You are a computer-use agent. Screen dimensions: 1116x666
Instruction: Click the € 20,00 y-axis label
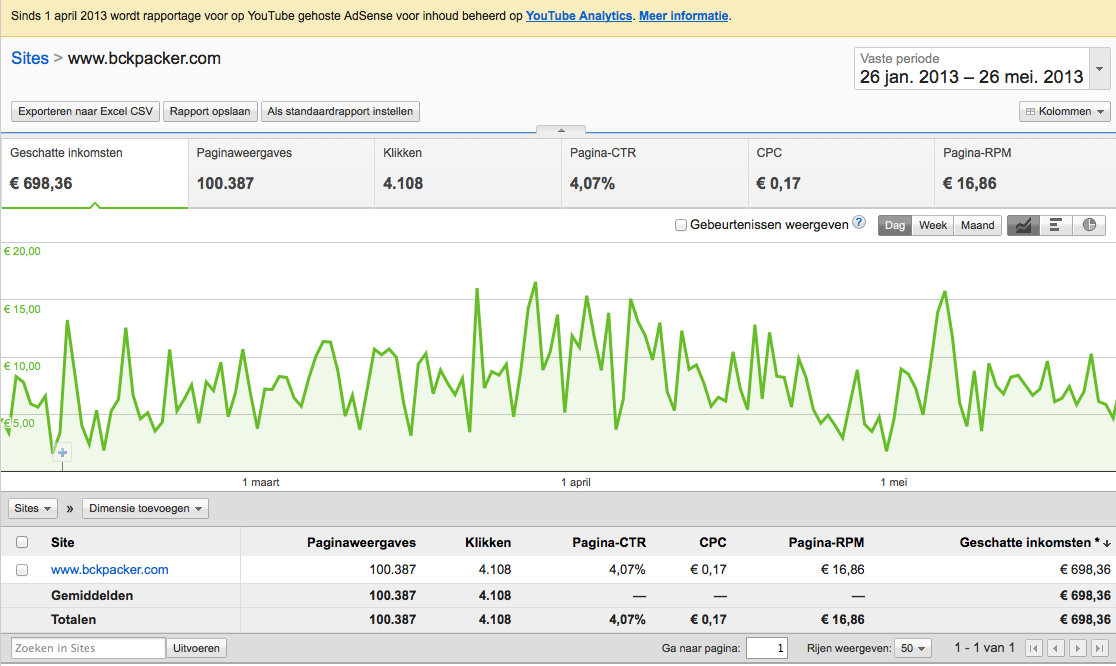pyautogui.click(x=22, y=251)
